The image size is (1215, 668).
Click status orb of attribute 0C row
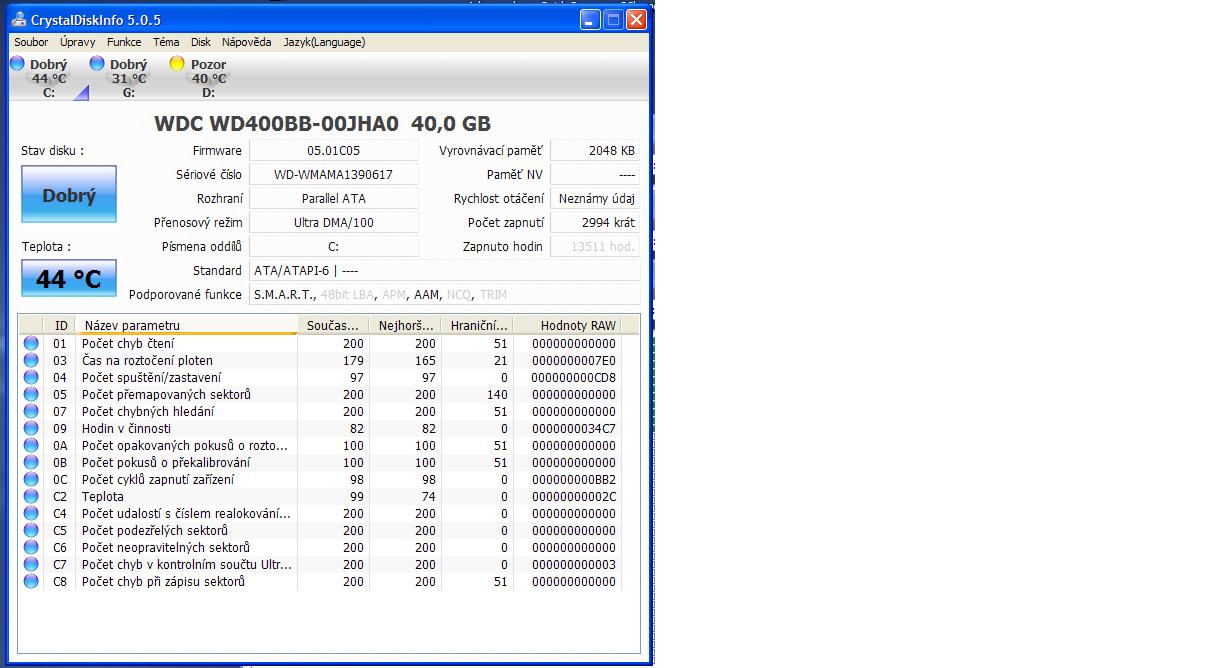point(31,479)
